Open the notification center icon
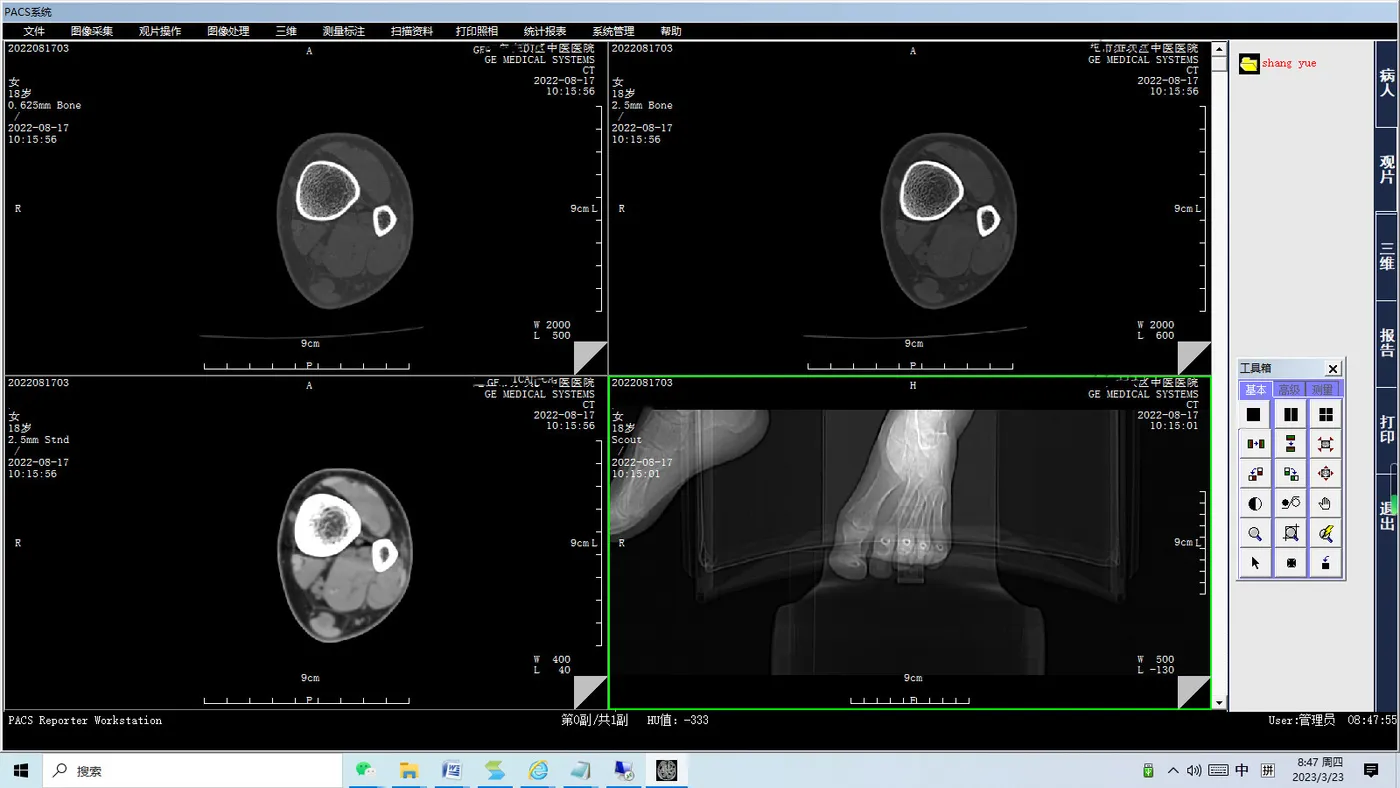This screenshot has width=1400, height=788. tap(1371, 771)
